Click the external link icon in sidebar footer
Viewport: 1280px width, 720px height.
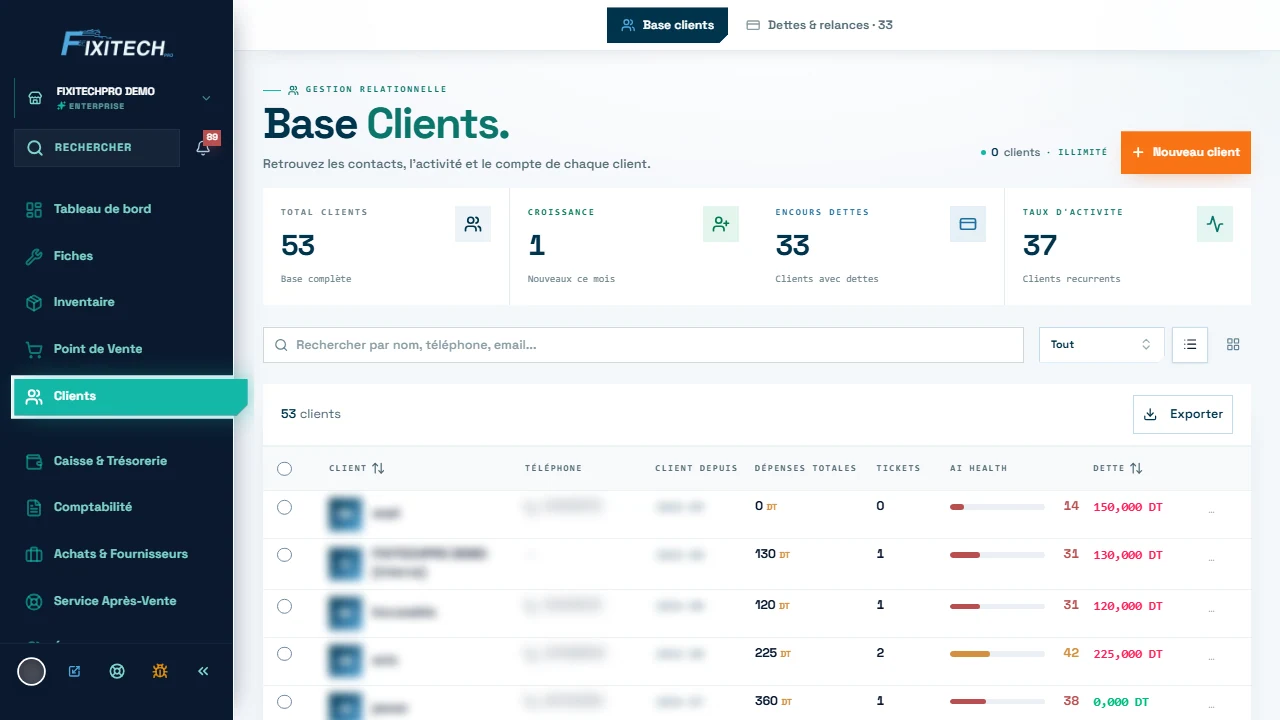point(74,671)
